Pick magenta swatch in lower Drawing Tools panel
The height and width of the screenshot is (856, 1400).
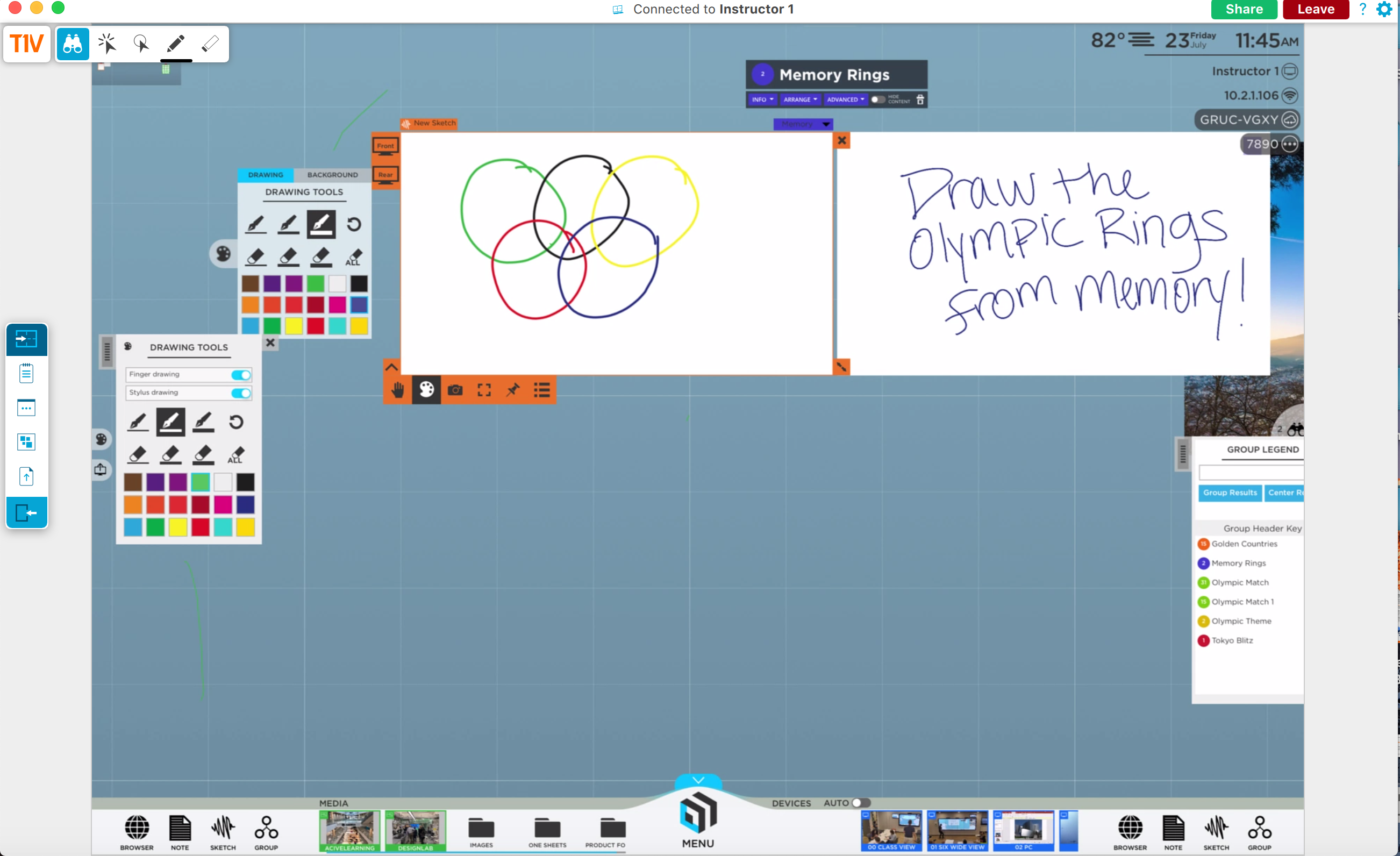223,504
